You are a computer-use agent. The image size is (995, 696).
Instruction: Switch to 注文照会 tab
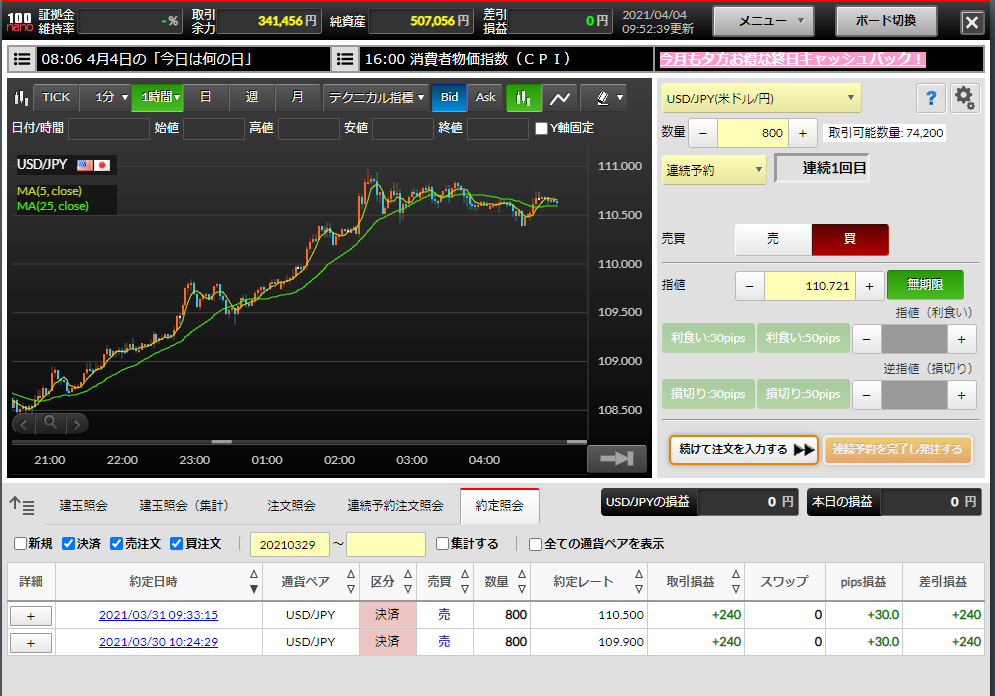291,506
